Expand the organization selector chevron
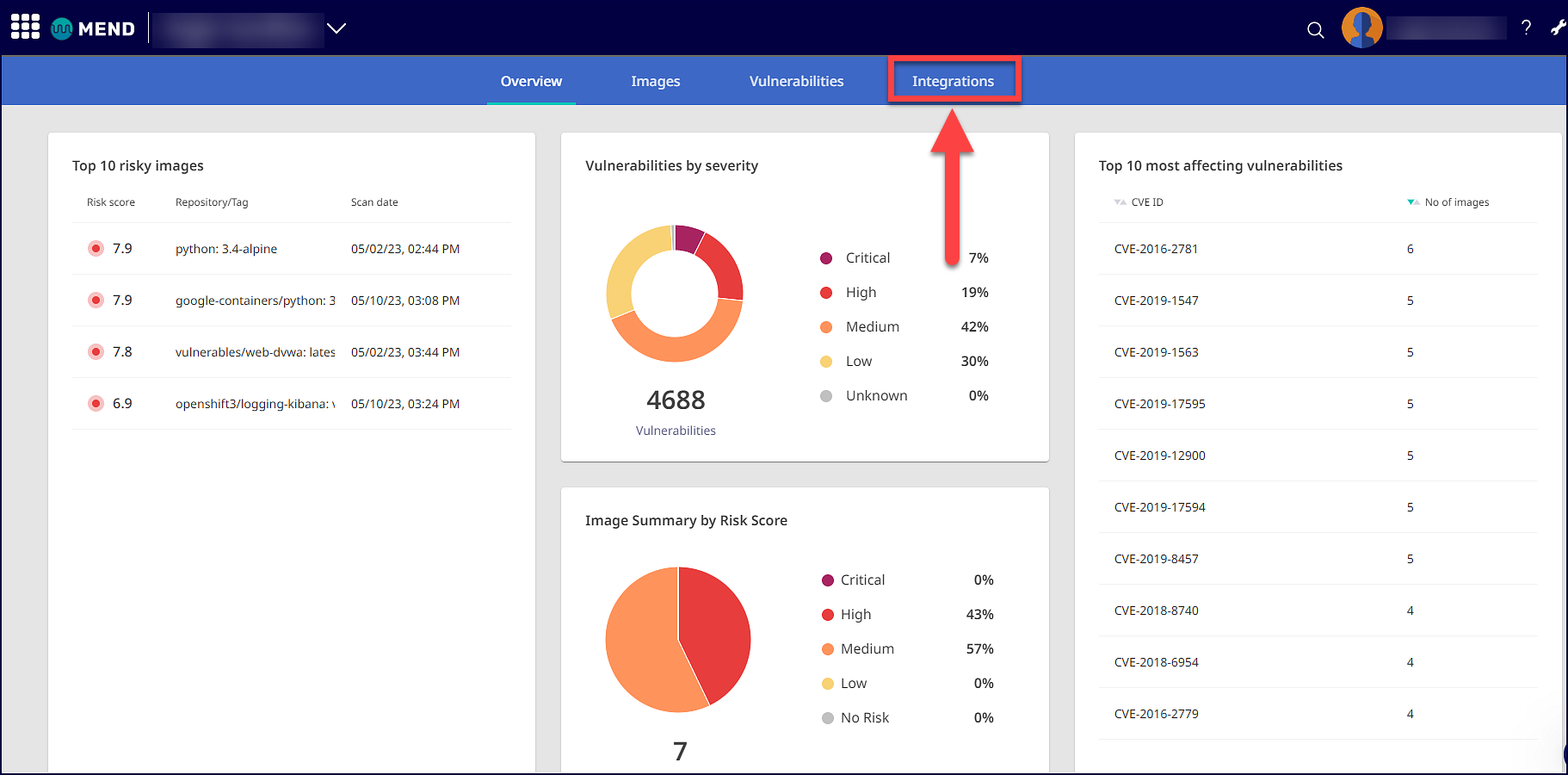This screenshot has height=775, width=1568. click(x=336, y=28)
